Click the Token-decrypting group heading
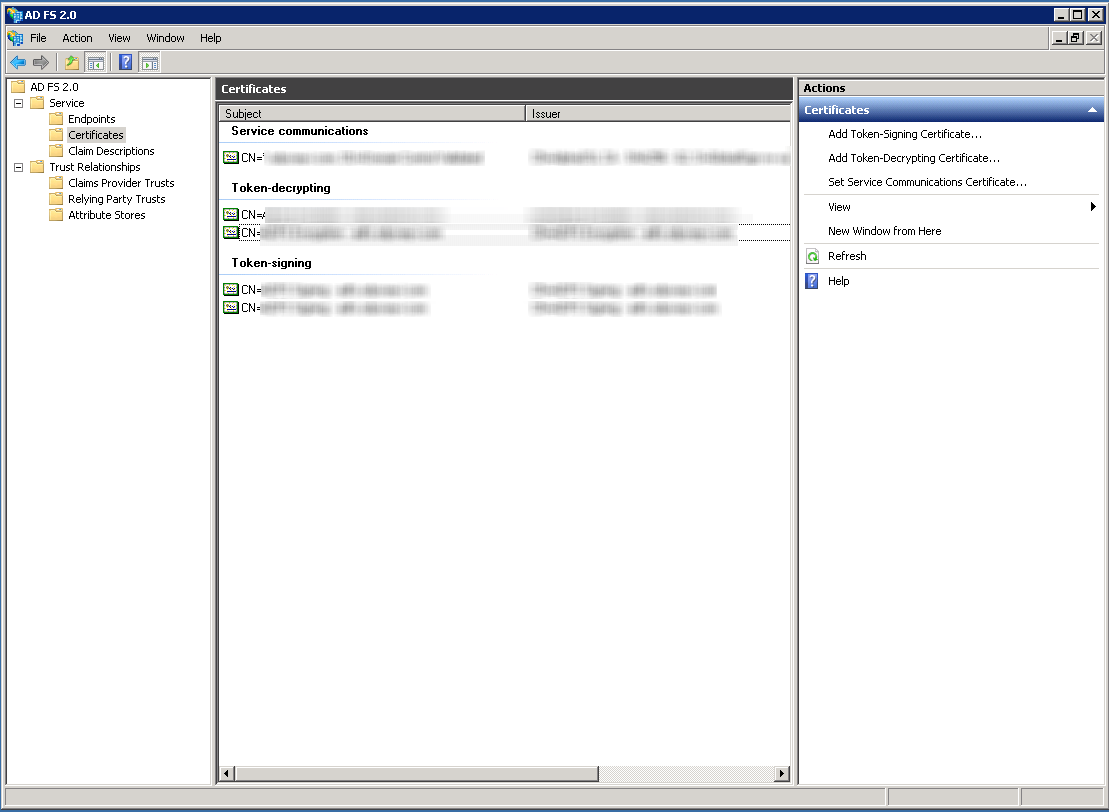The image size is (1109, 812). (x=281, y=187)
